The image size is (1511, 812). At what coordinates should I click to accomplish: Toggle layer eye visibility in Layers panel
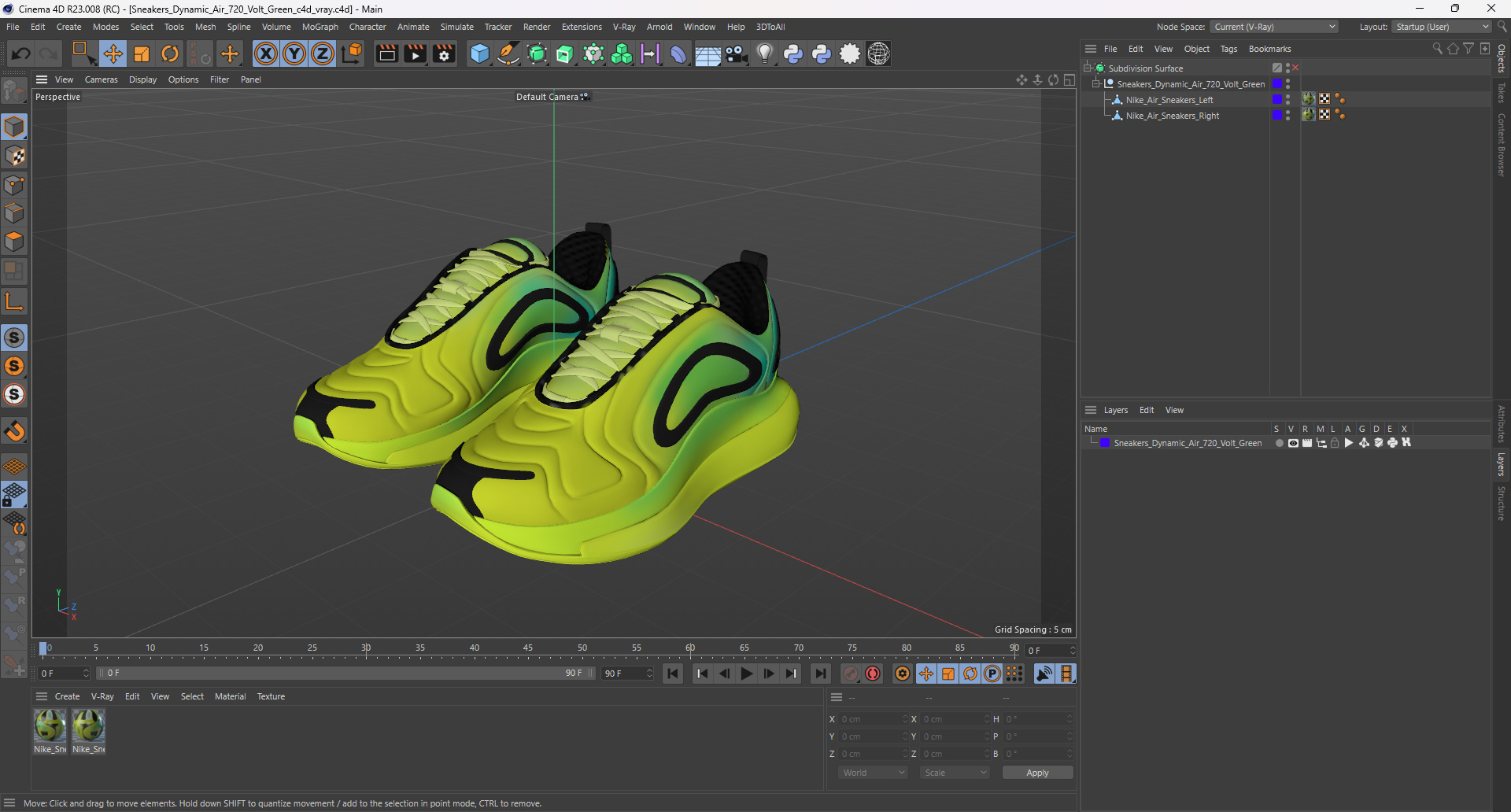click(1293, 443)
